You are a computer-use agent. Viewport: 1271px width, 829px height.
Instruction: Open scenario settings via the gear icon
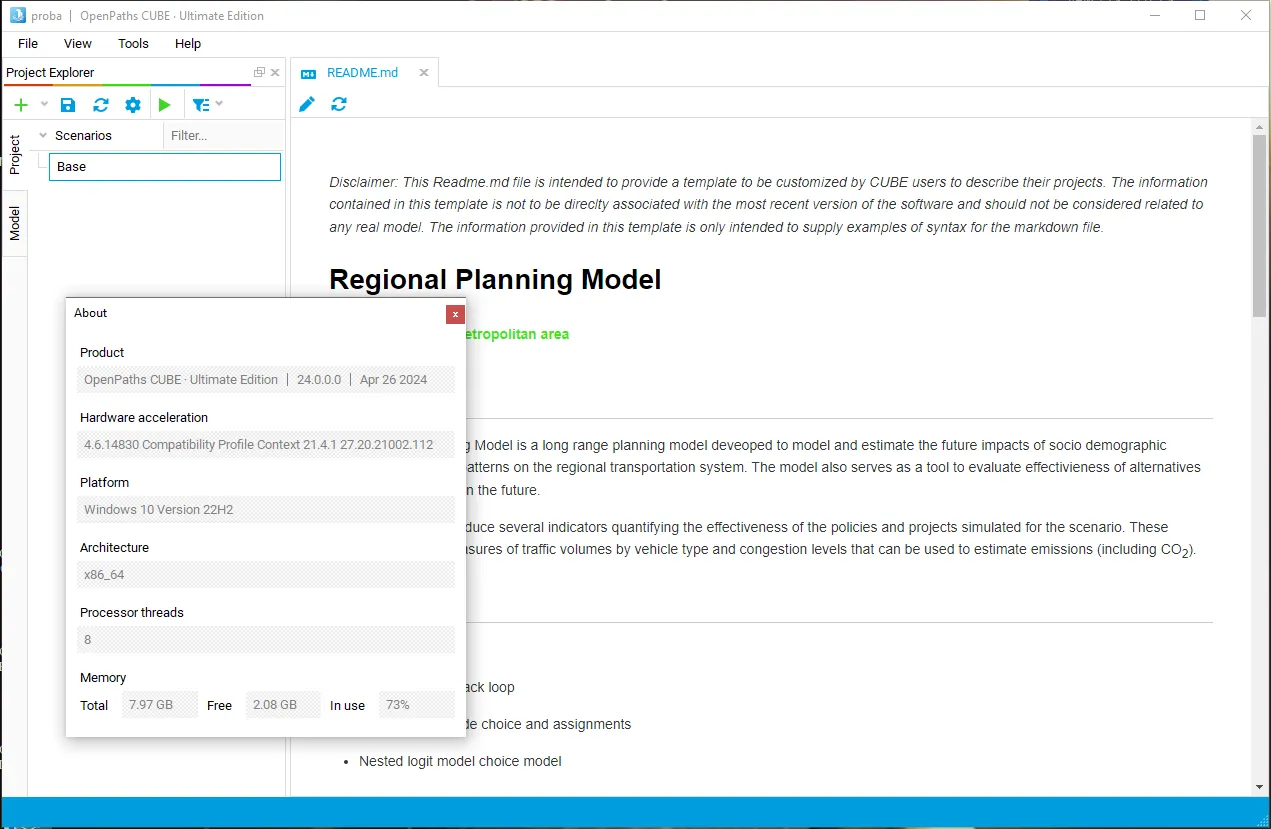tap(133, 104)
